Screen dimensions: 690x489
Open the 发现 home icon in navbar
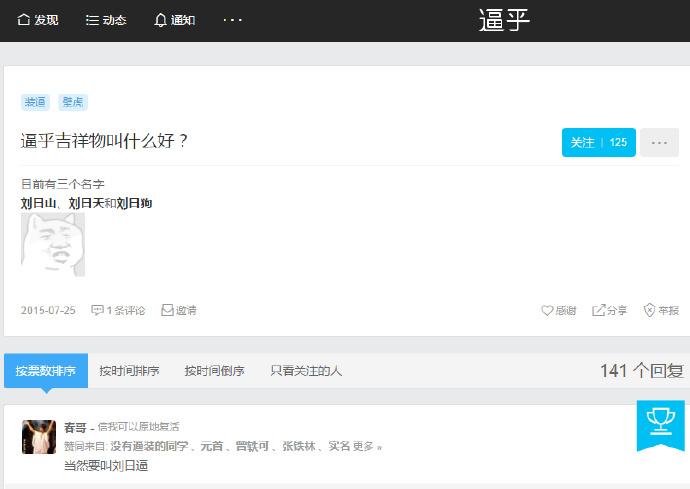click(23, 20)
